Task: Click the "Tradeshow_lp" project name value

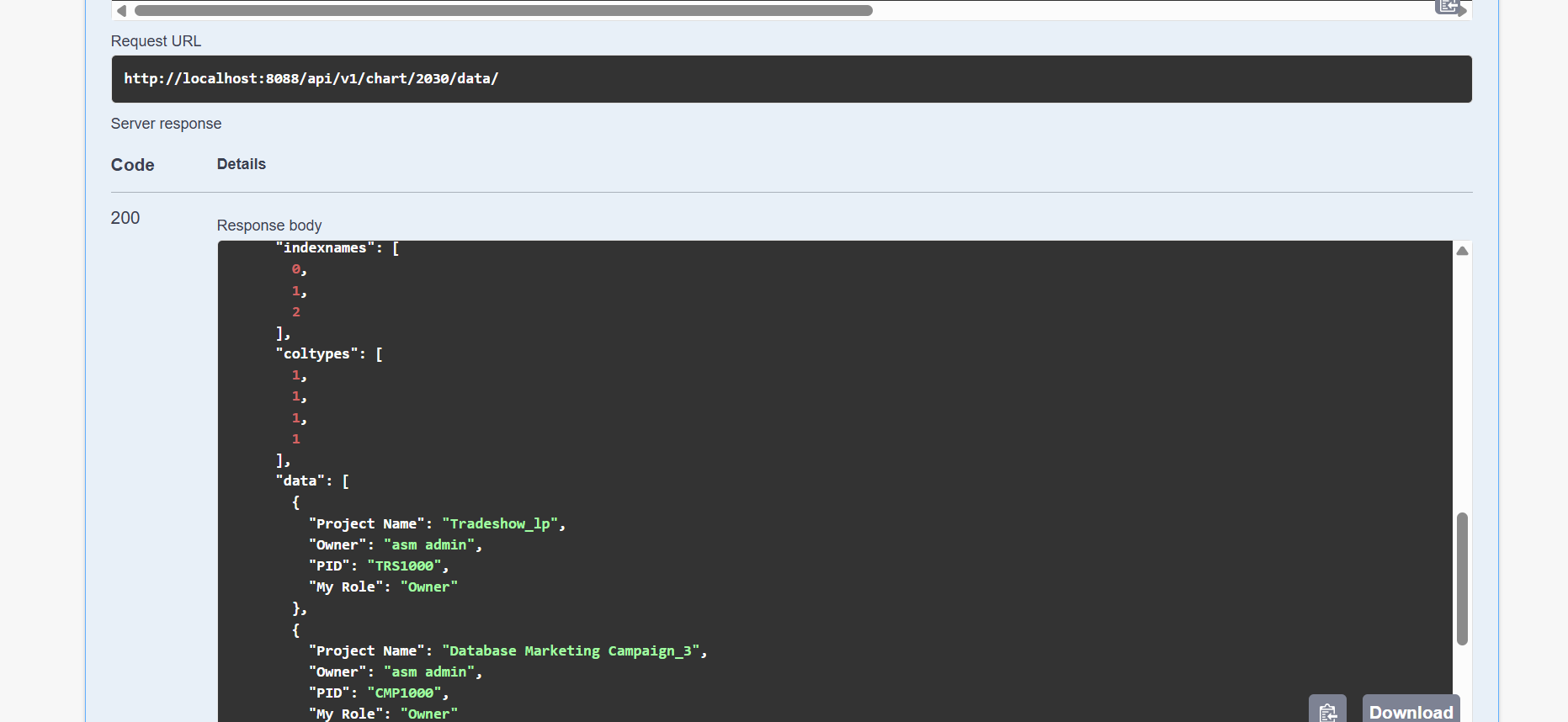Action: click(x=500, y=524)
